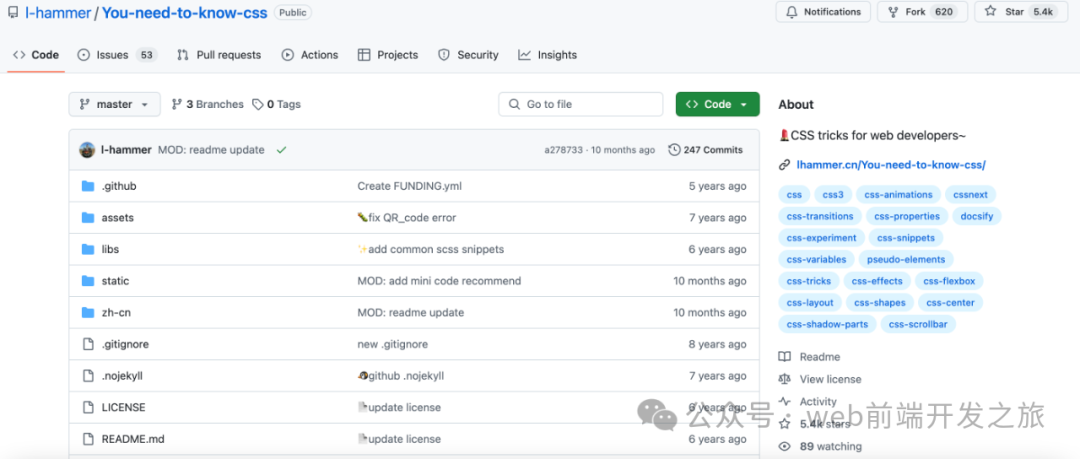Image resolution: width=1080 pixels, height=459 pixels.
Task: Click the l-hammer commit author avatar
Action: pos(88,150)
